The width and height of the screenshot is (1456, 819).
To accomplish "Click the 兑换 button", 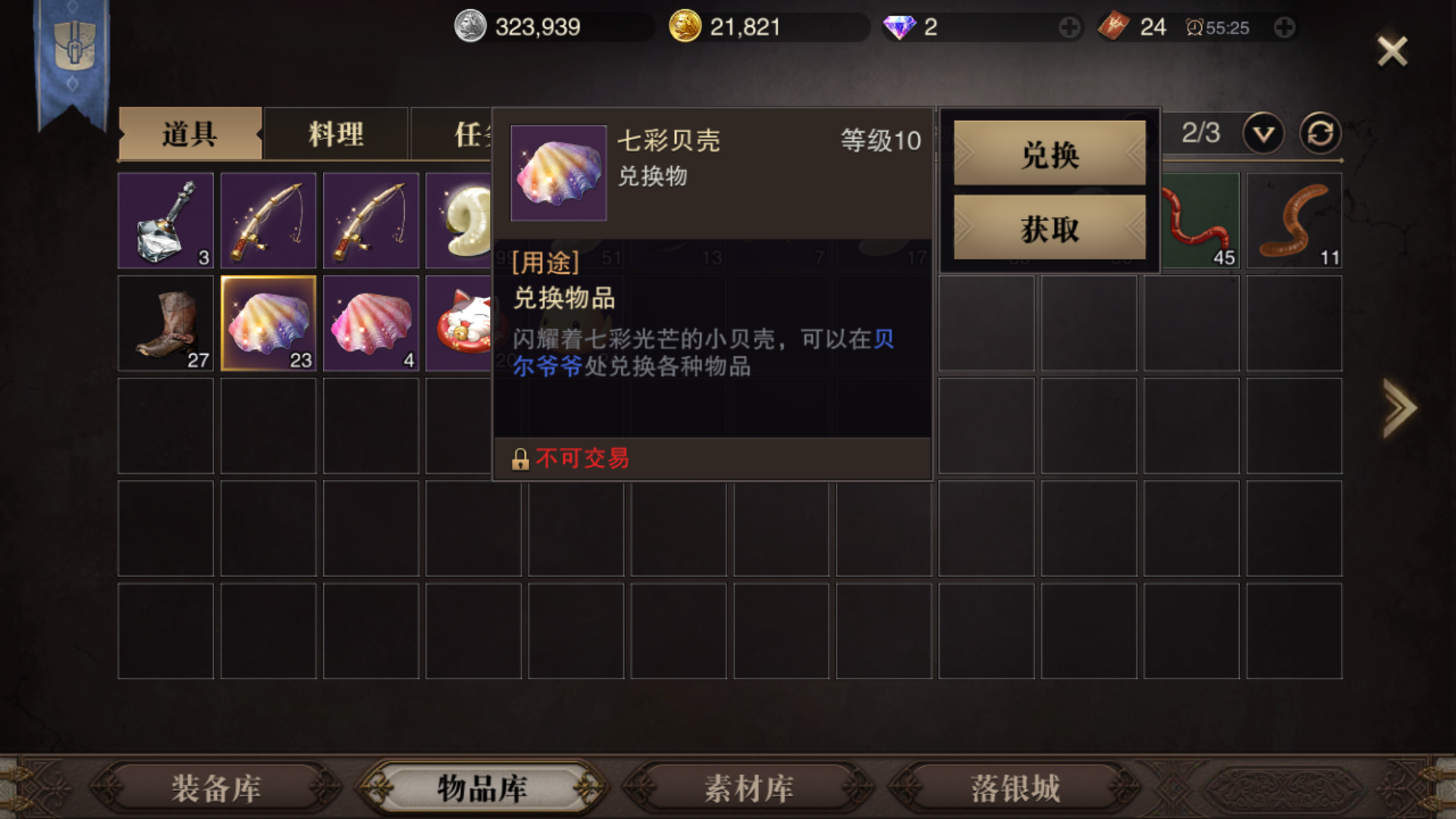I will (x=1050, y=154).
